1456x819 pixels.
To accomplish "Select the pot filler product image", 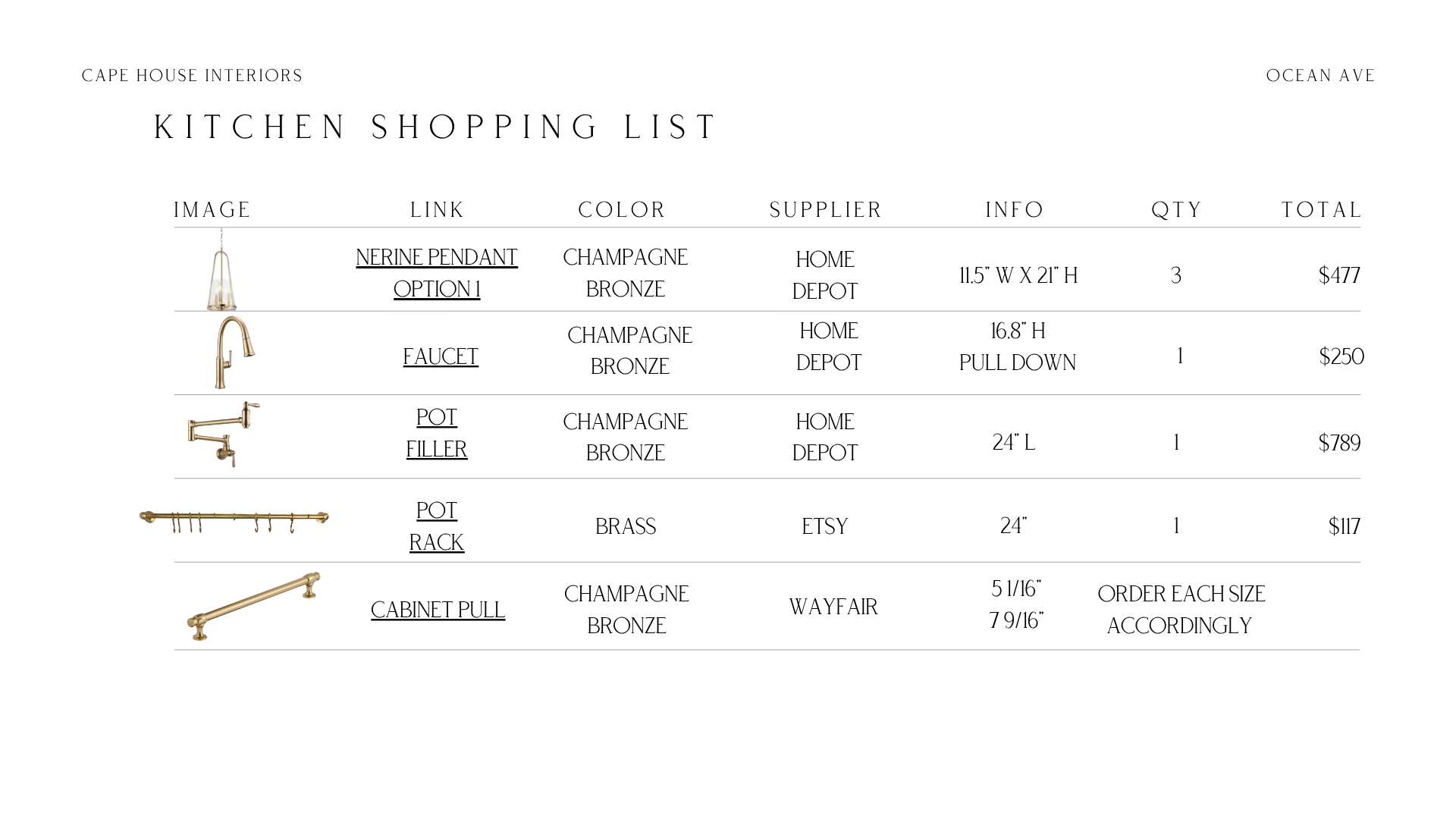I will coord(224,435).
